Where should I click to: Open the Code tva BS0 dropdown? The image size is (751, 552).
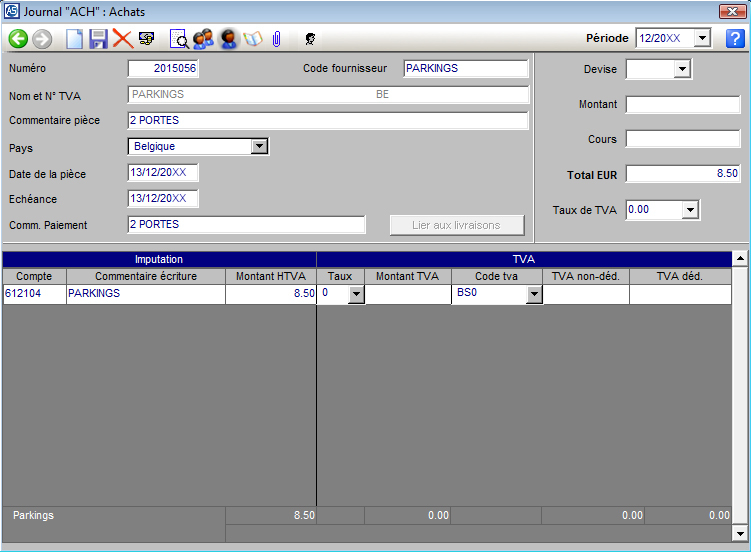(534, 294)
